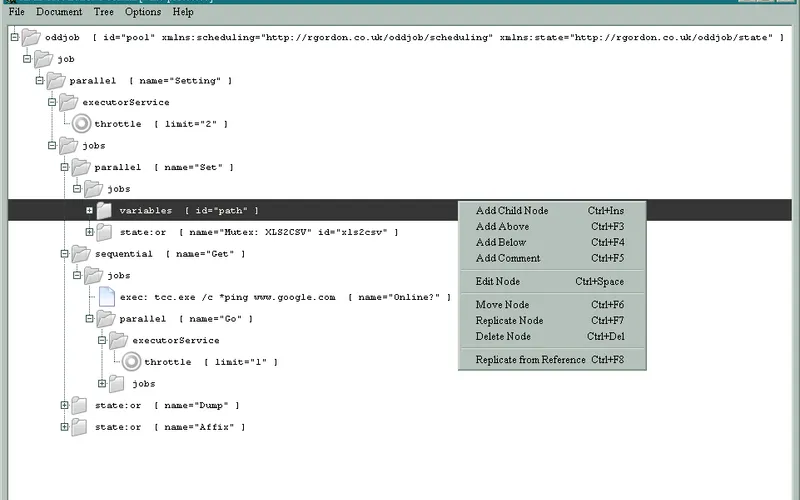
Task: Click the state:or xls2csv folder icon
Action: coord(104,232)
